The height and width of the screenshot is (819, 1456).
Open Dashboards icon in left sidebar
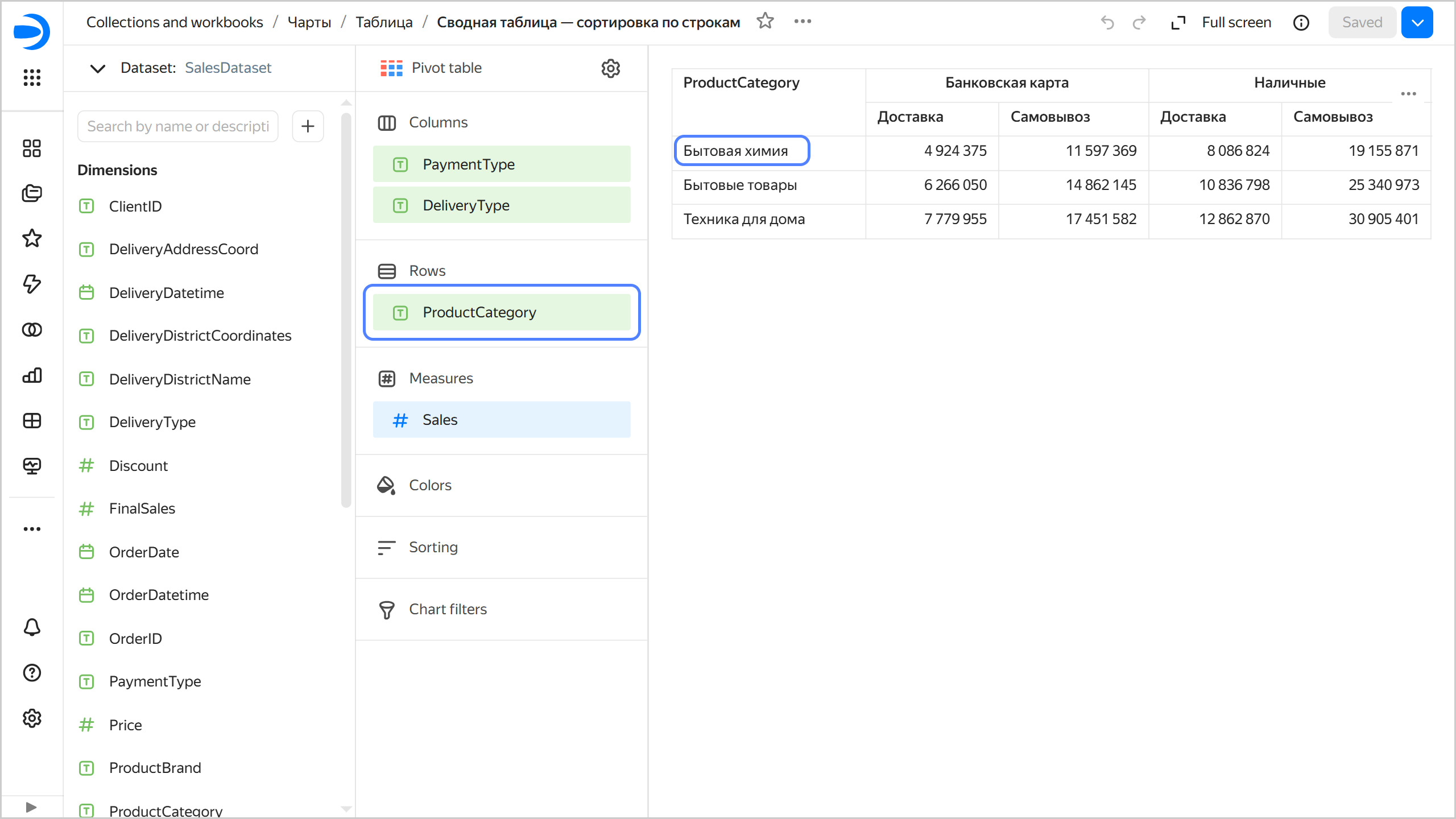(x=32, y=421)
